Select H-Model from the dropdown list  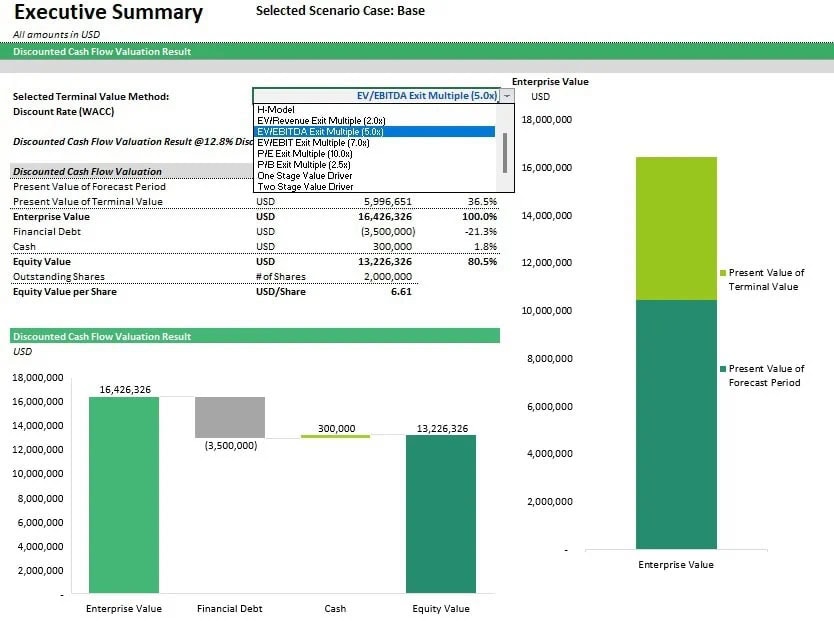point(276,110)
